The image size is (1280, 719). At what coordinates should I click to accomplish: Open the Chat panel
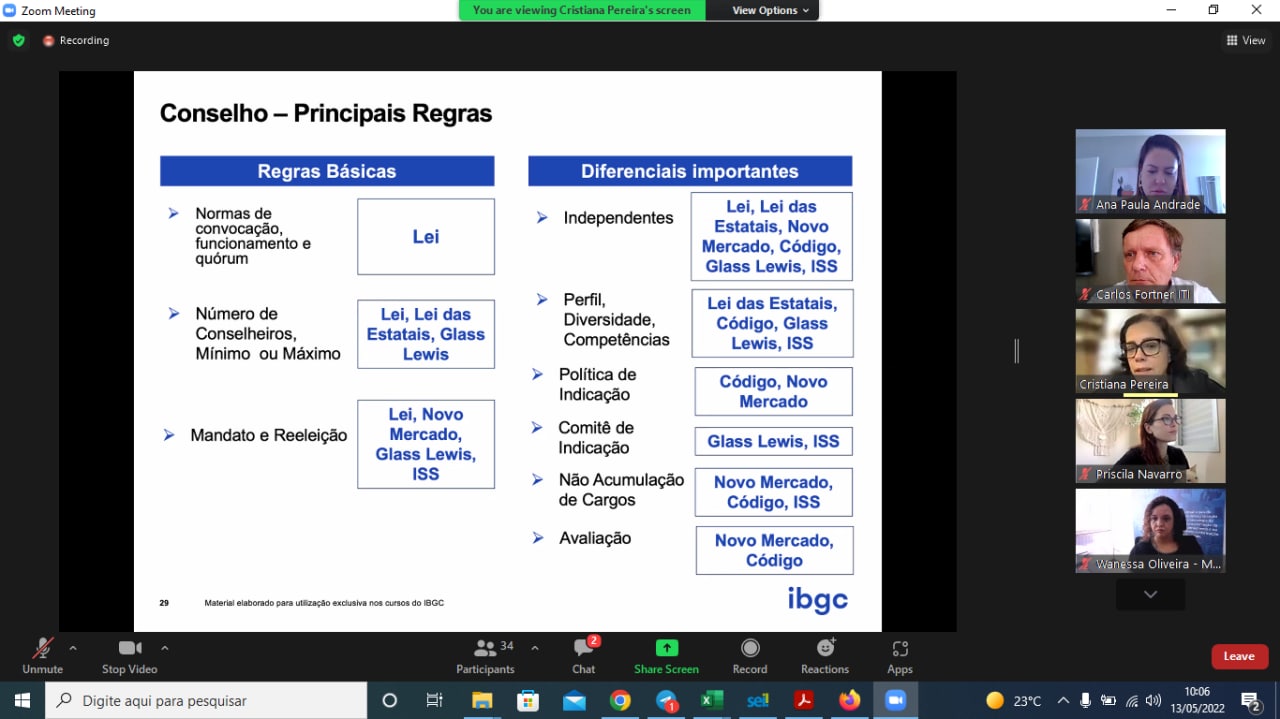coord(583,655)
